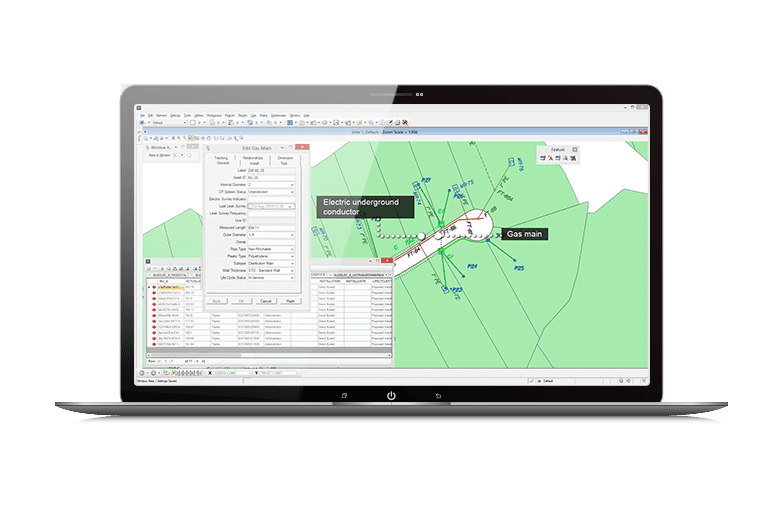
Task: Open the Plastic Type dropdown
Action: click(292, 256)
